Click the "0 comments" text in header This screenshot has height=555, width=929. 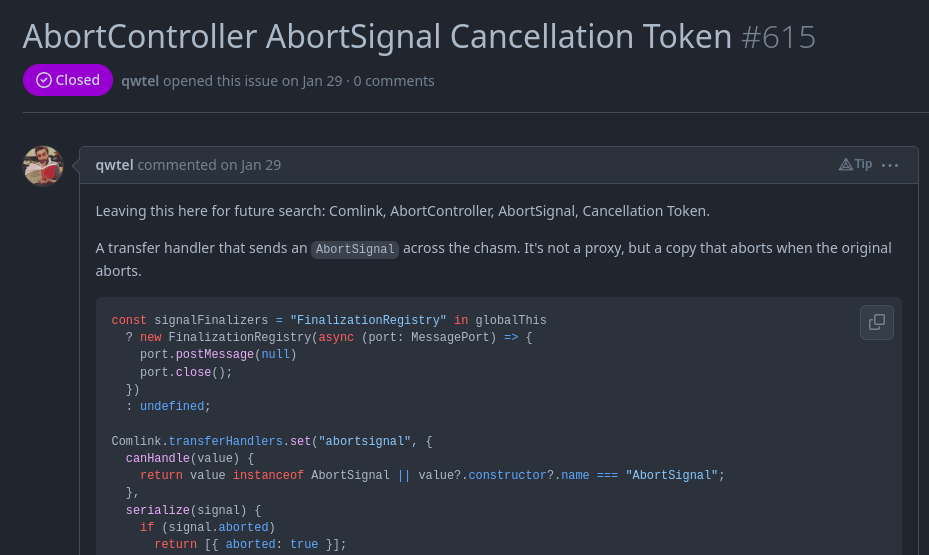394,81
